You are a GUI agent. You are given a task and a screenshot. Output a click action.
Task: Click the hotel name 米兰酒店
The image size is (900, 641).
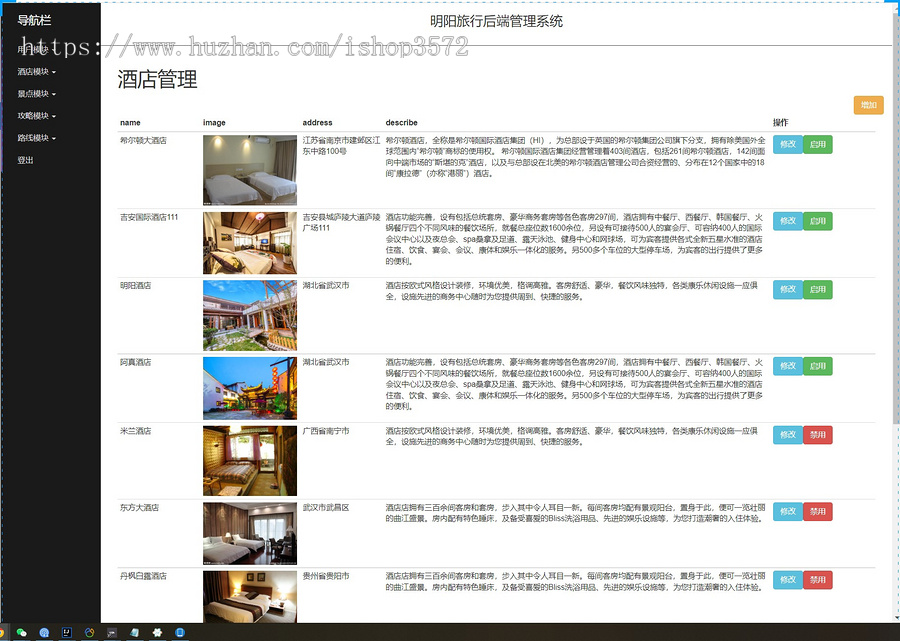click(135, 431)
